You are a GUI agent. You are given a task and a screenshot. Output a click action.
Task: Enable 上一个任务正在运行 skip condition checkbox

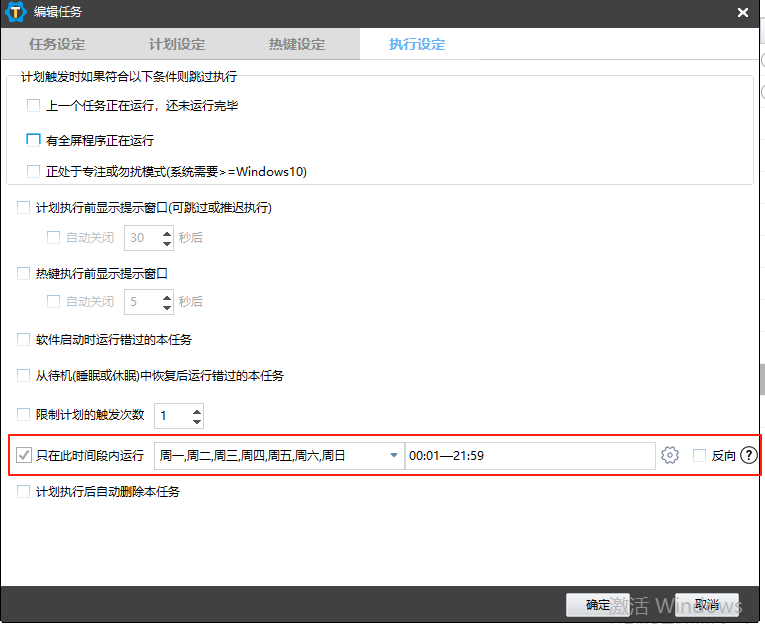pos(34,106)
